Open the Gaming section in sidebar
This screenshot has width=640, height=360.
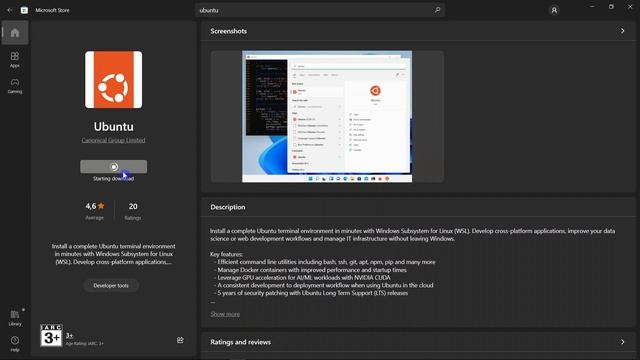(15, 86)
